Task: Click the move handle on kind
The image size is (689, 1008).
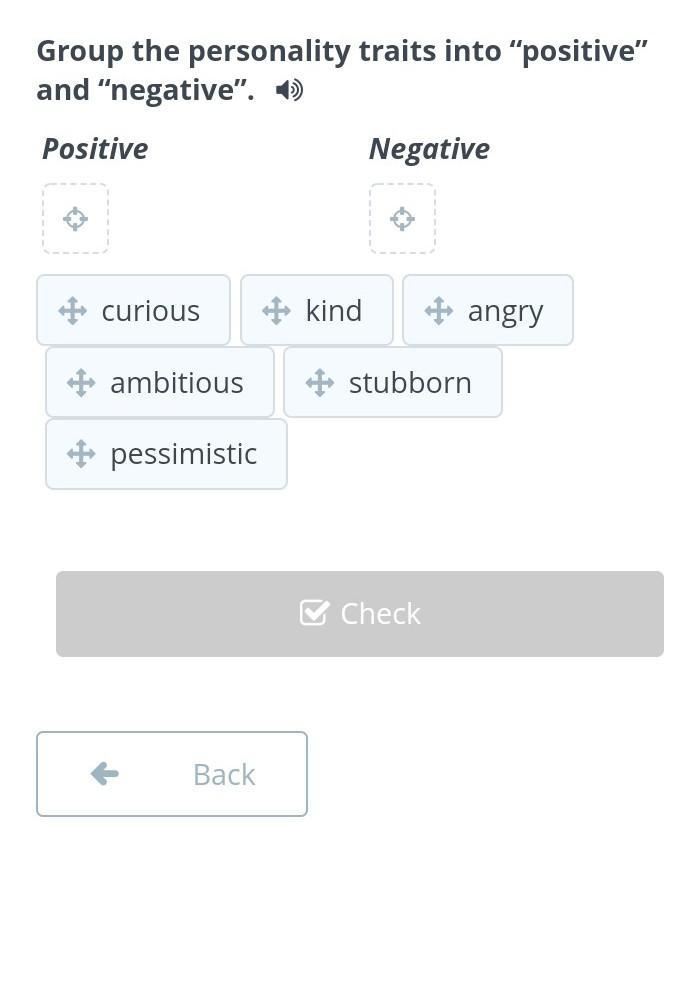Action: tap(276, 310)
